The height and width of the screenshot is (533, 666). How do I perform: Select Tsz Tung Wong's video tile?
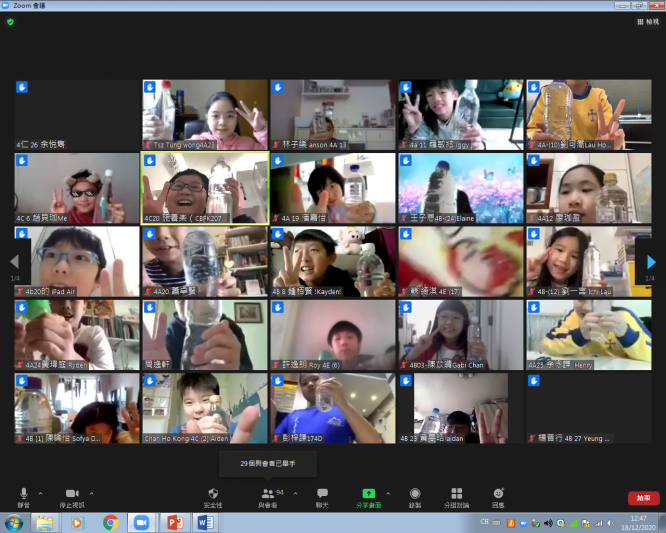[205, 114]
